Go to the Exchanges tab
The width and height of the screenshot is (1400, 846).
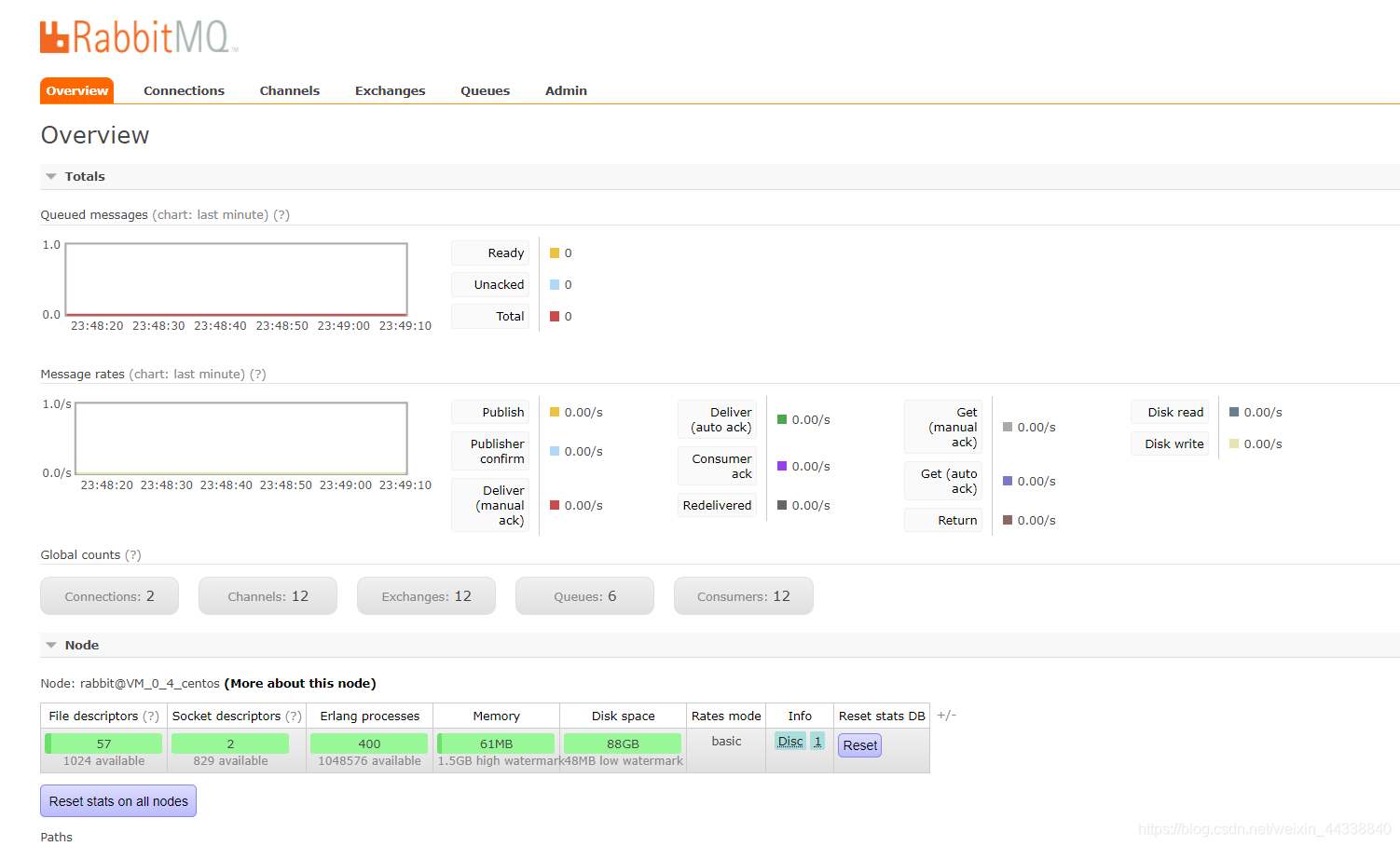(390, 90)
